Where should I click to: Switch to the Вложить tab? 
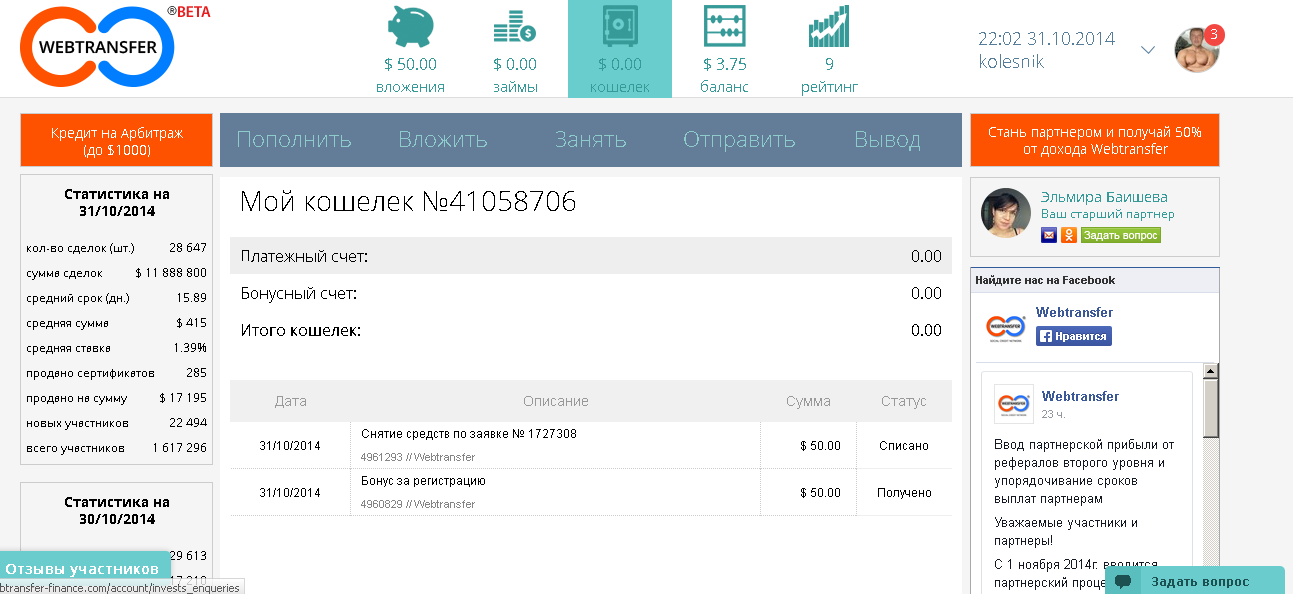[x=442, y=140]
